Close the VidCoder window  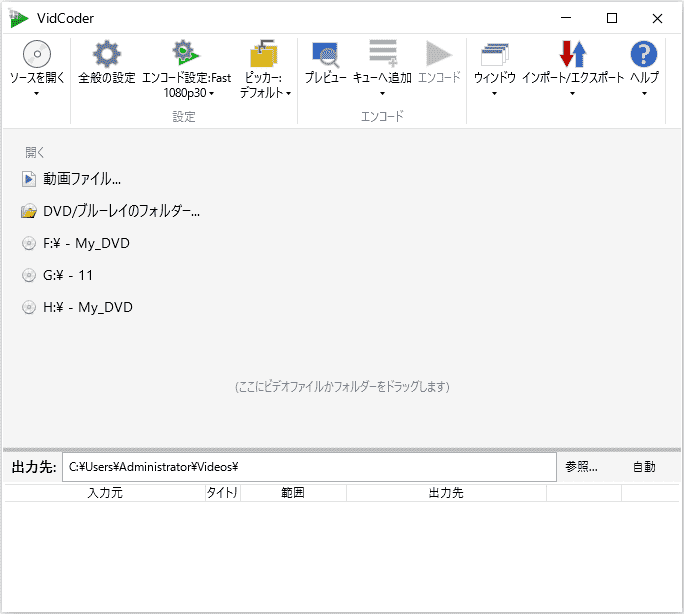pyautogui.click(x=657, y=18)
